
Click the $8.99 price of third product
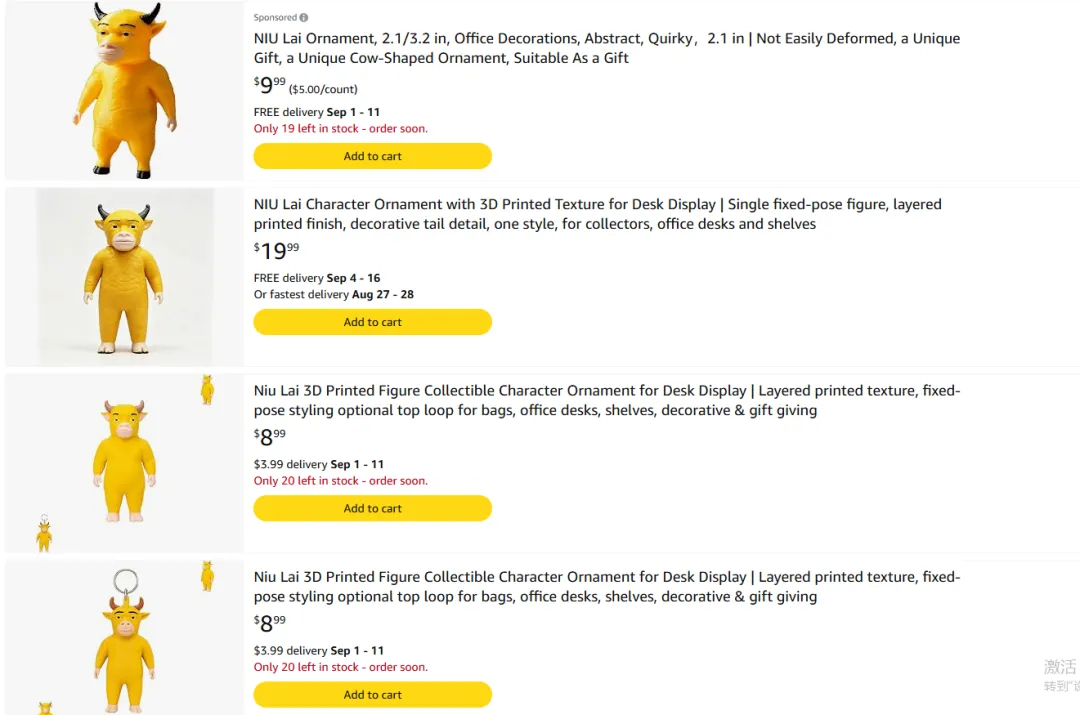click(269, 437)
